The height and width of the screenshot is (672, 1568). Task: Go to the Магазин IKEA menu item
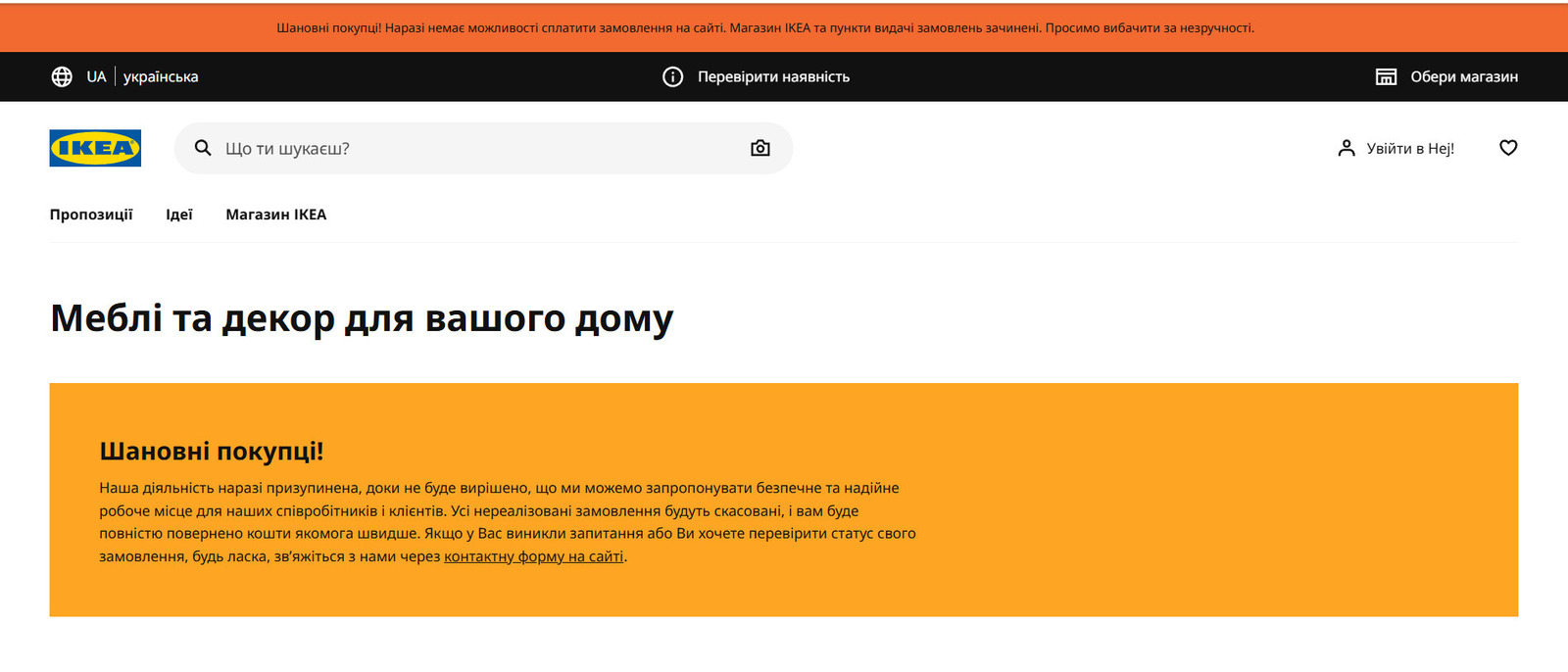(276, 215)
